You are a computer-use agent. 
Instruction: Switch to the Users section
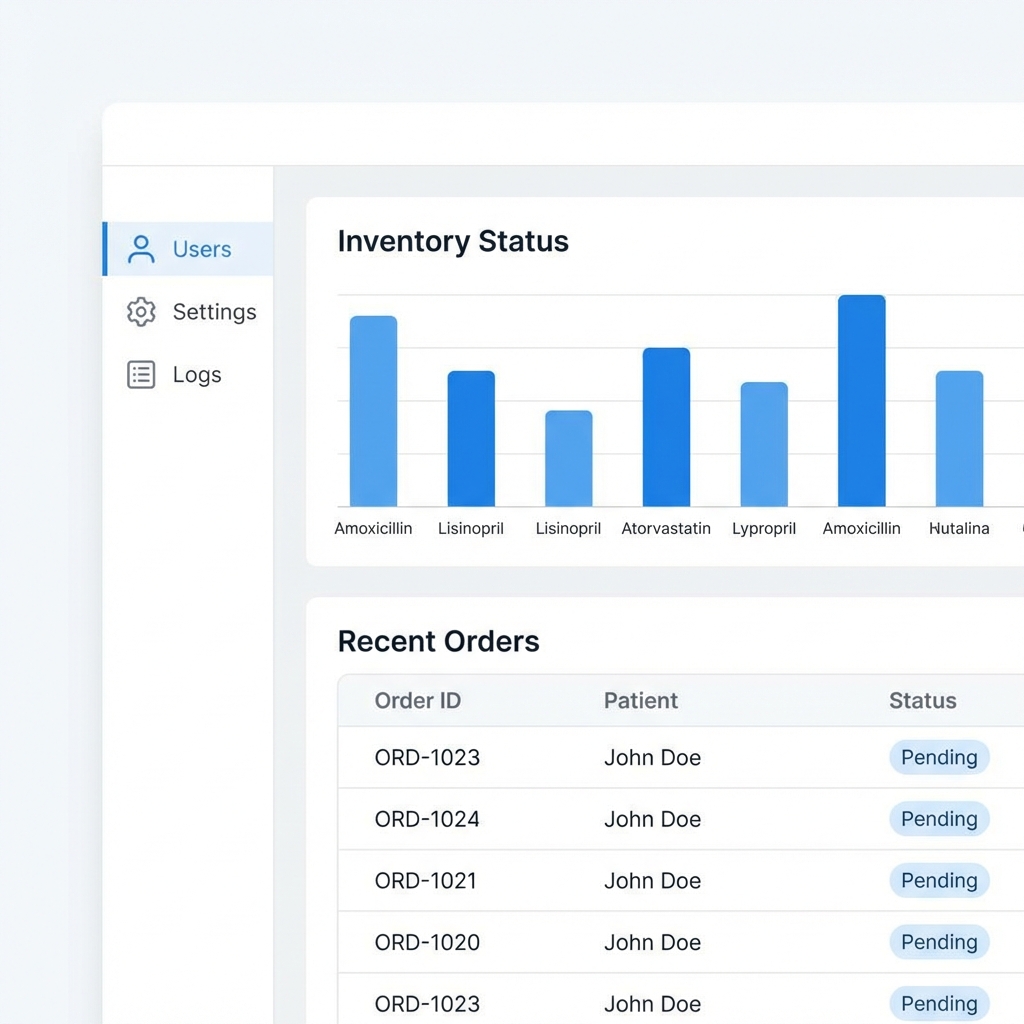tap(202, 249)
